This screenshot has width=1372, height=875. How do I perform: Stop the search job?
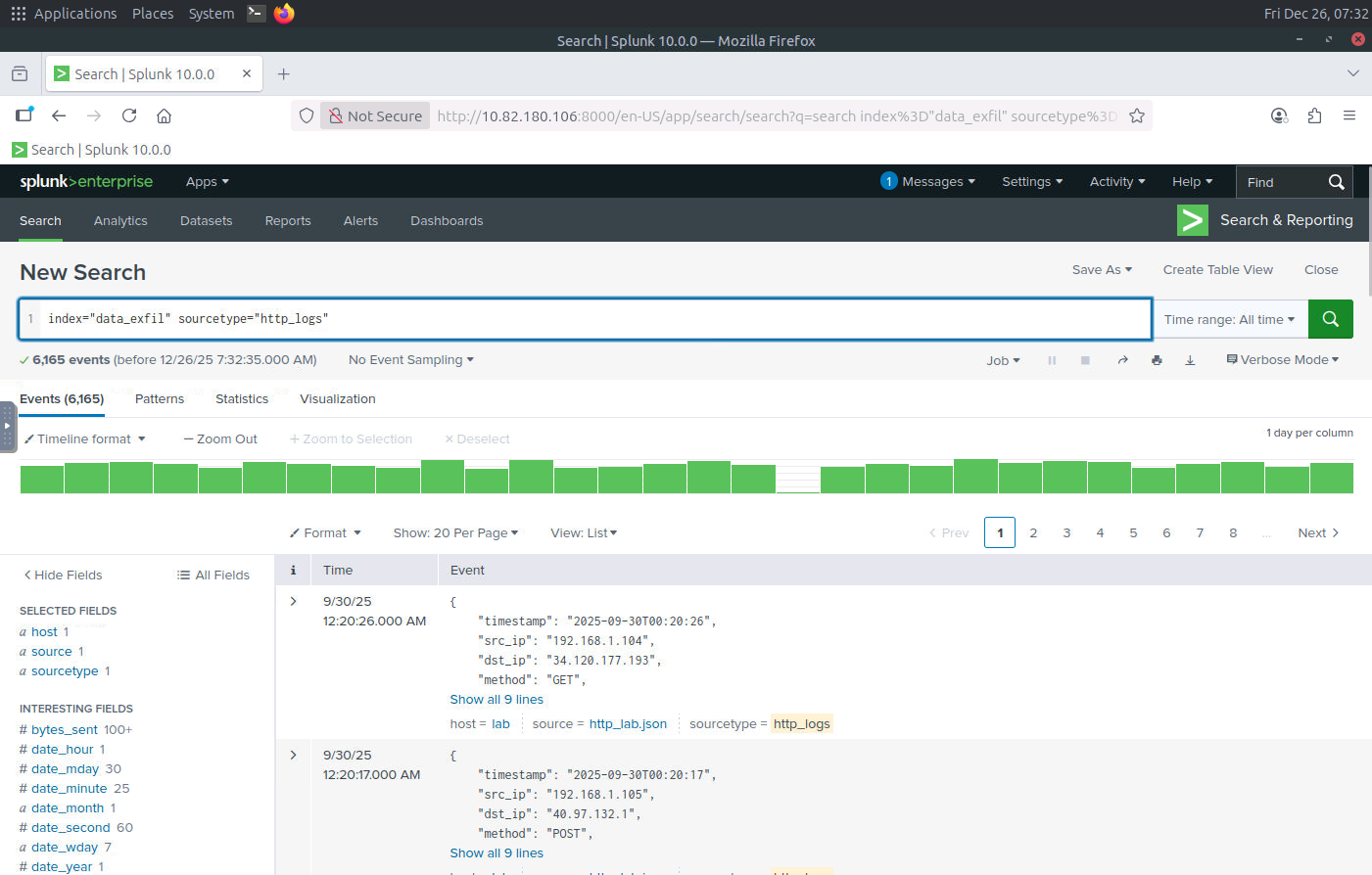(x=1085, y=360)
